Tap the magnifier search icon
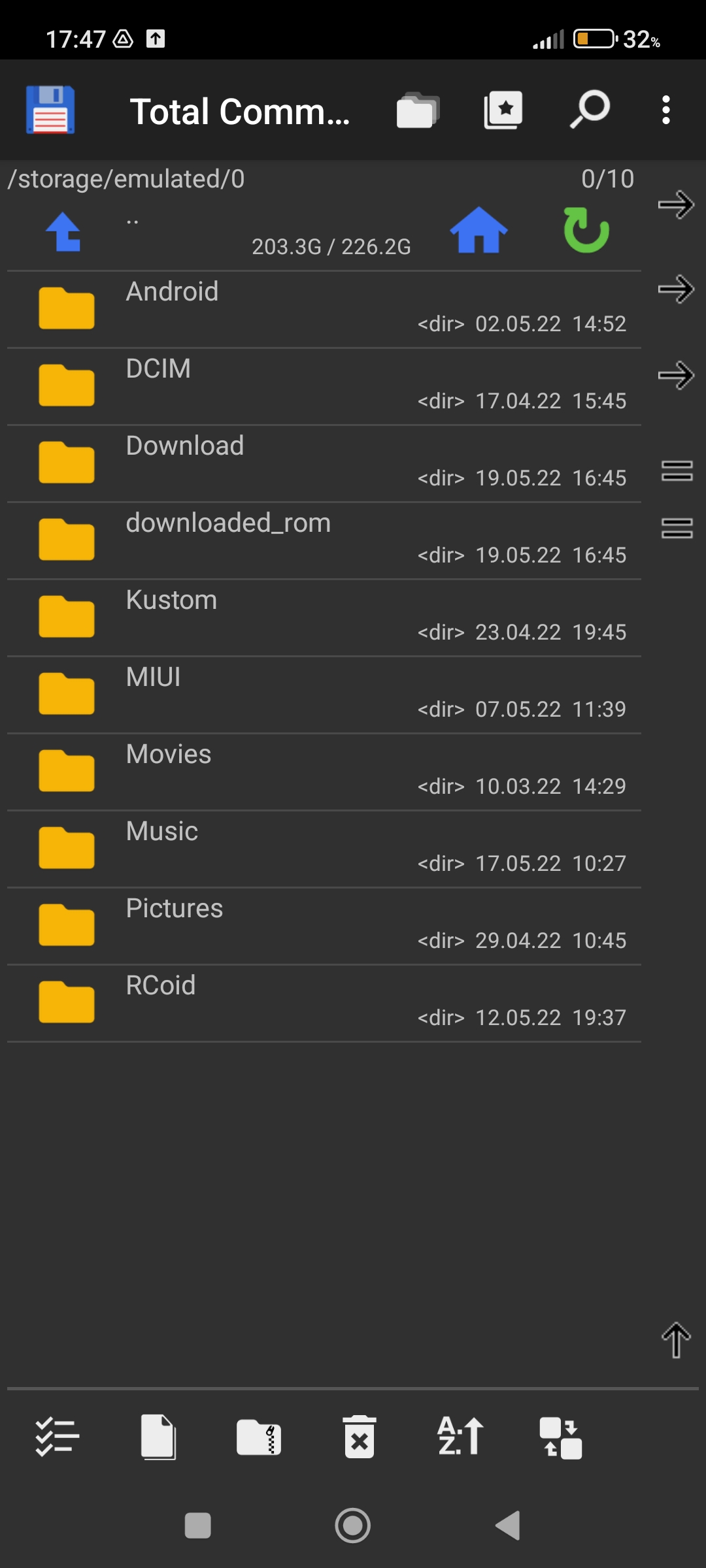The height and width of the screenshot is (1568, 706). [590, 110]
